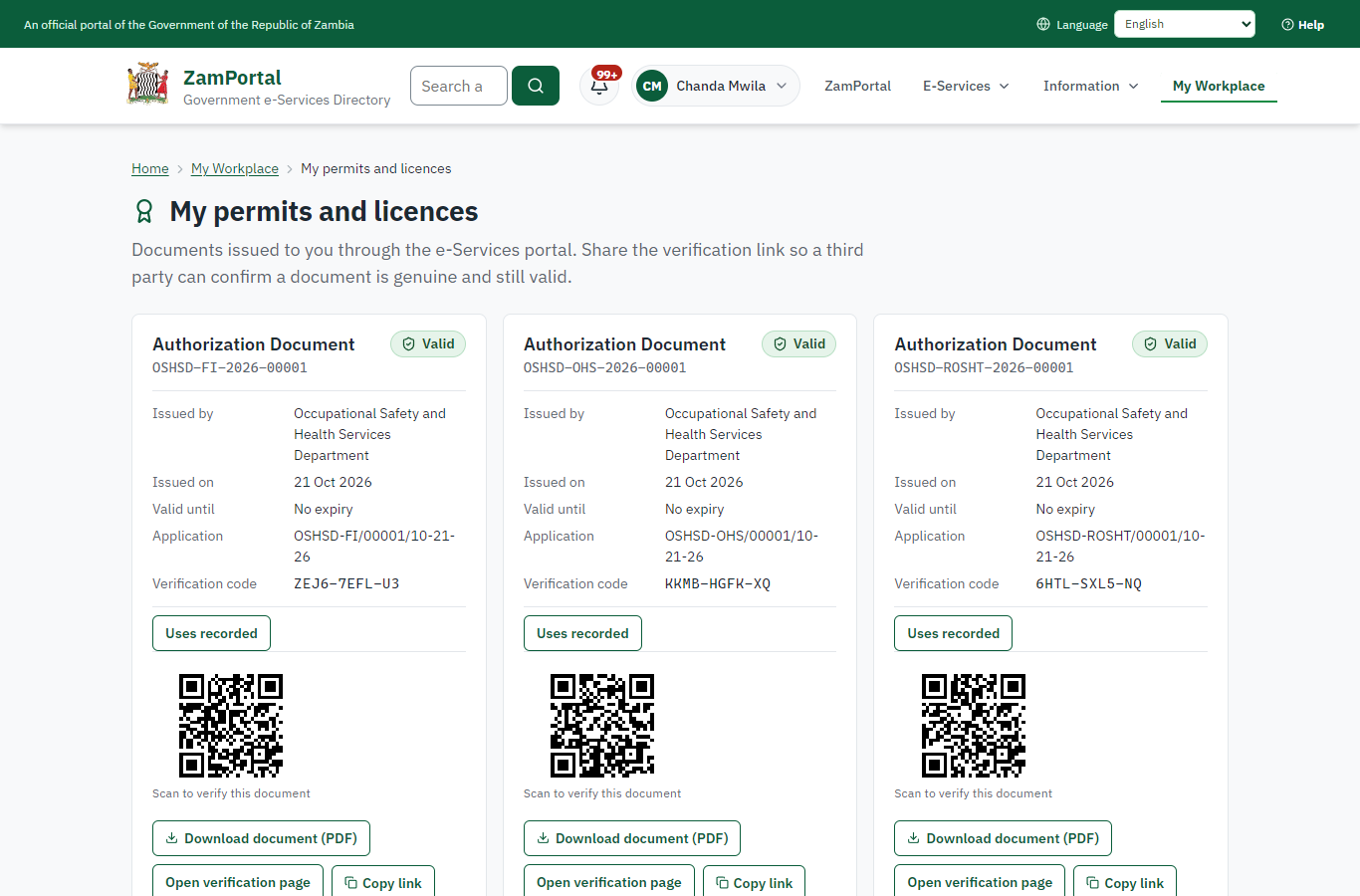The image size is (1360, 896).
Task: Open Chanda Mwila user menu chevron
Action: tap(782, 86)
